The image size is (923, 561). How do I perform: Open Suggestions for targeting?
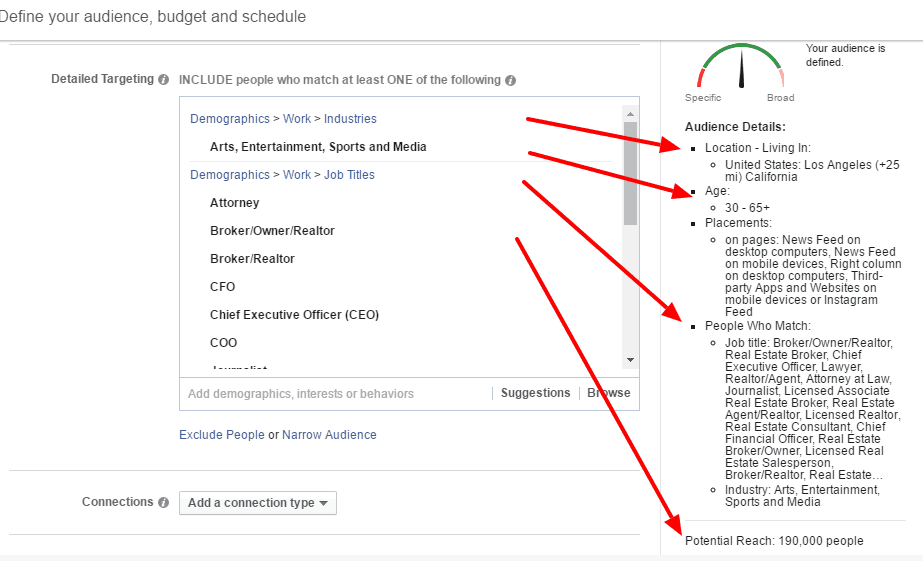(536, 393)
